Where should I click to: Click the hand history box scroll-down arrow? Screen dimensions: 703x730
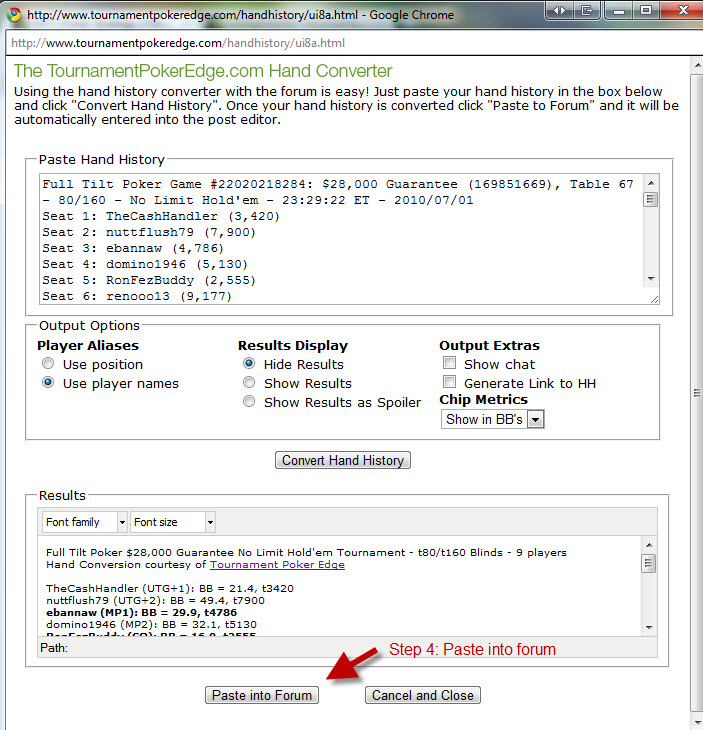point(651,278)
